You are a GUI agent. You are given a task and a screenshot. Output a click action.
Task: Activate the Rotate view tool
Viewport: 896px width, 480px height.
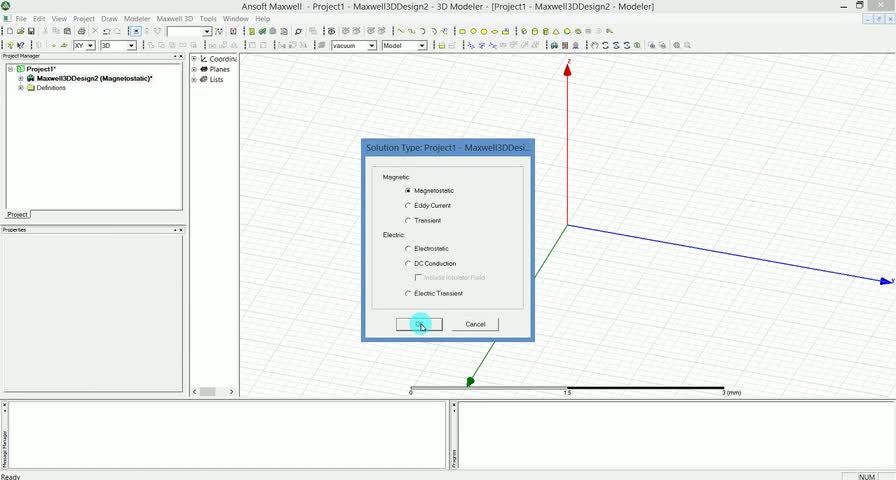point(605,45)
